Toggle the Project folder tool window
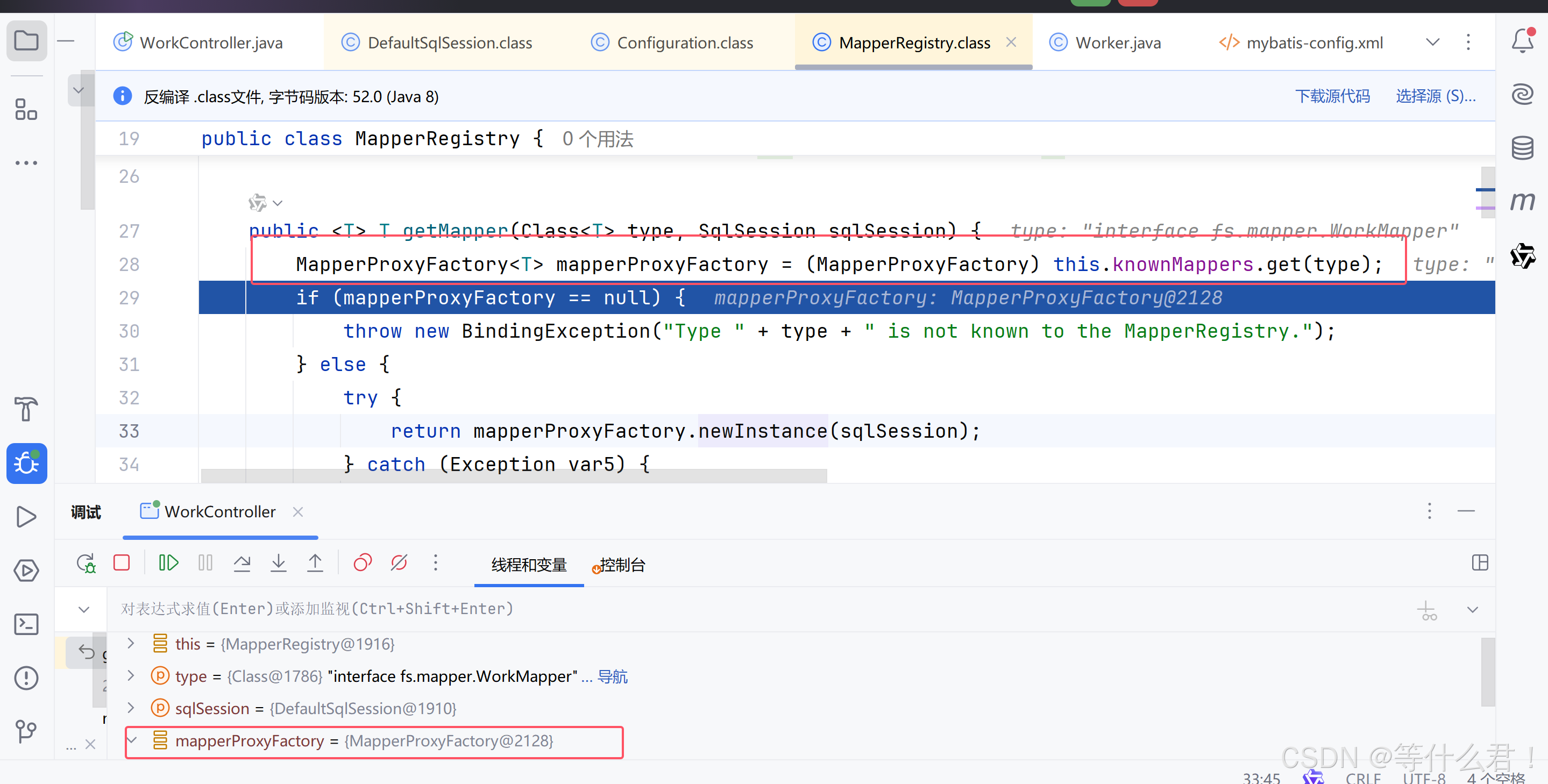Screen dimensions: 1548x784 tap(26, 41)
